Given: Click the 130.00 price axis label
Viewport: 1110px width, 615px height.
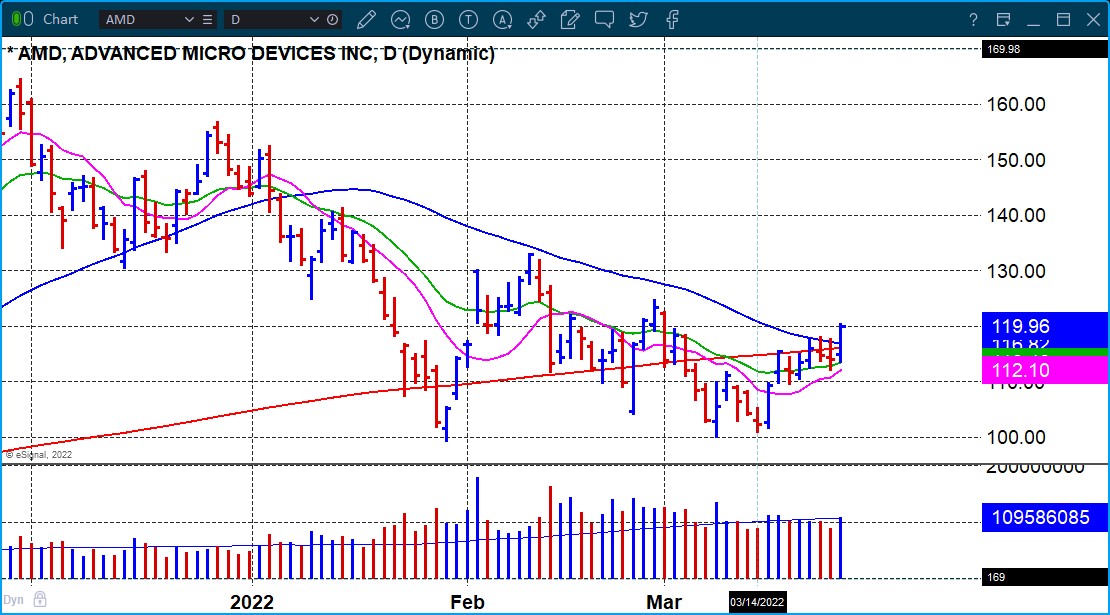Looking at the screenshot, I should point(1016,271).
